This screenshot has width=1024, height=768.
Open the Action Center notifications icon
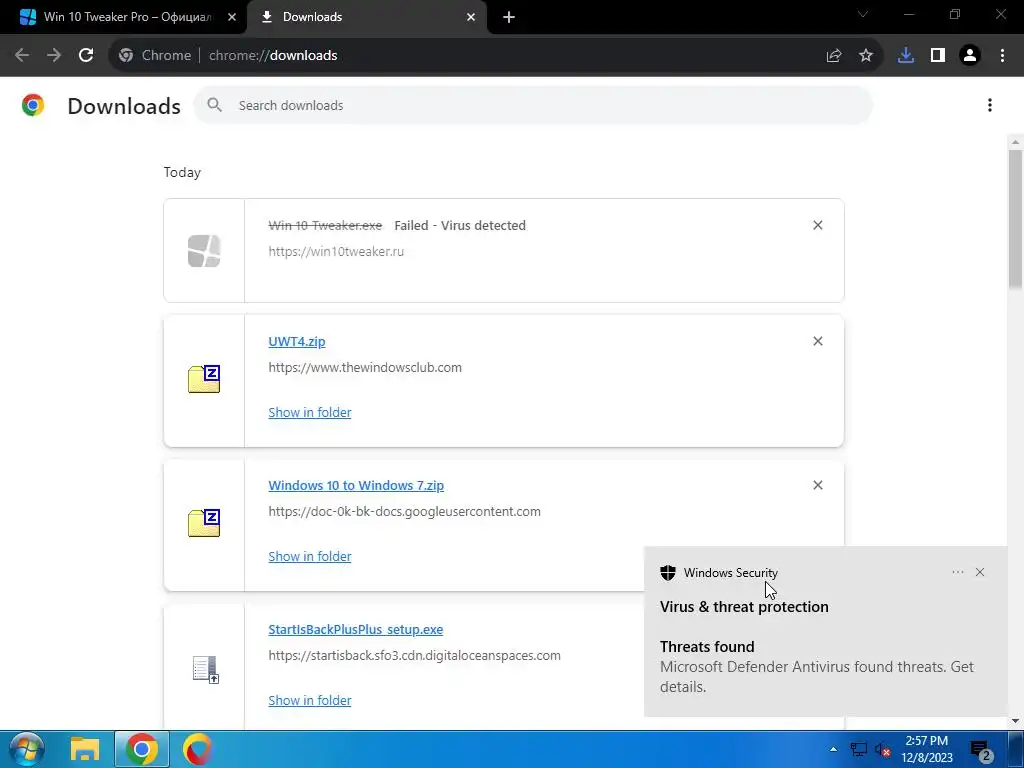click(982, 752)
